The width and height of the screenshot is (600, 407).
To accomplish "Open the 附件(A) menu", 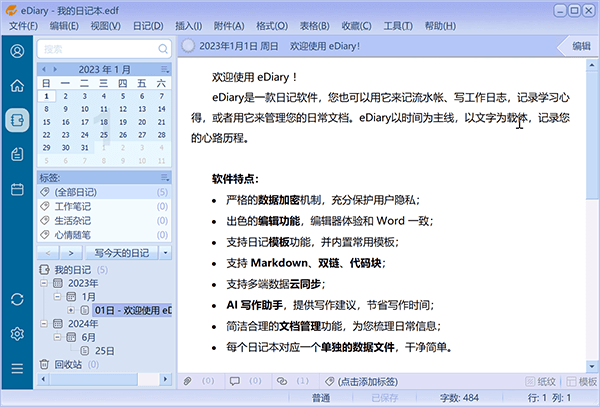I will 229,26.
